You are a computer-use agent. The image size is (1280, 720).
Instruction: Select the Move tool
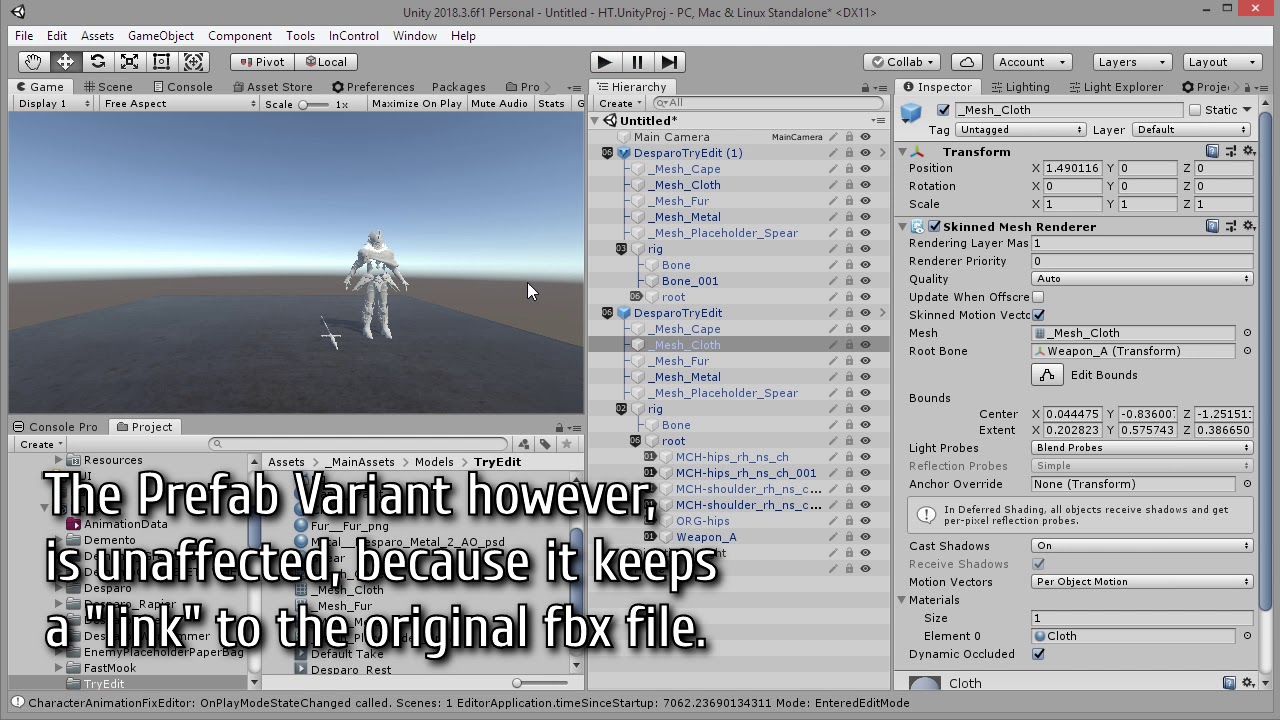[x=65, y=62]
